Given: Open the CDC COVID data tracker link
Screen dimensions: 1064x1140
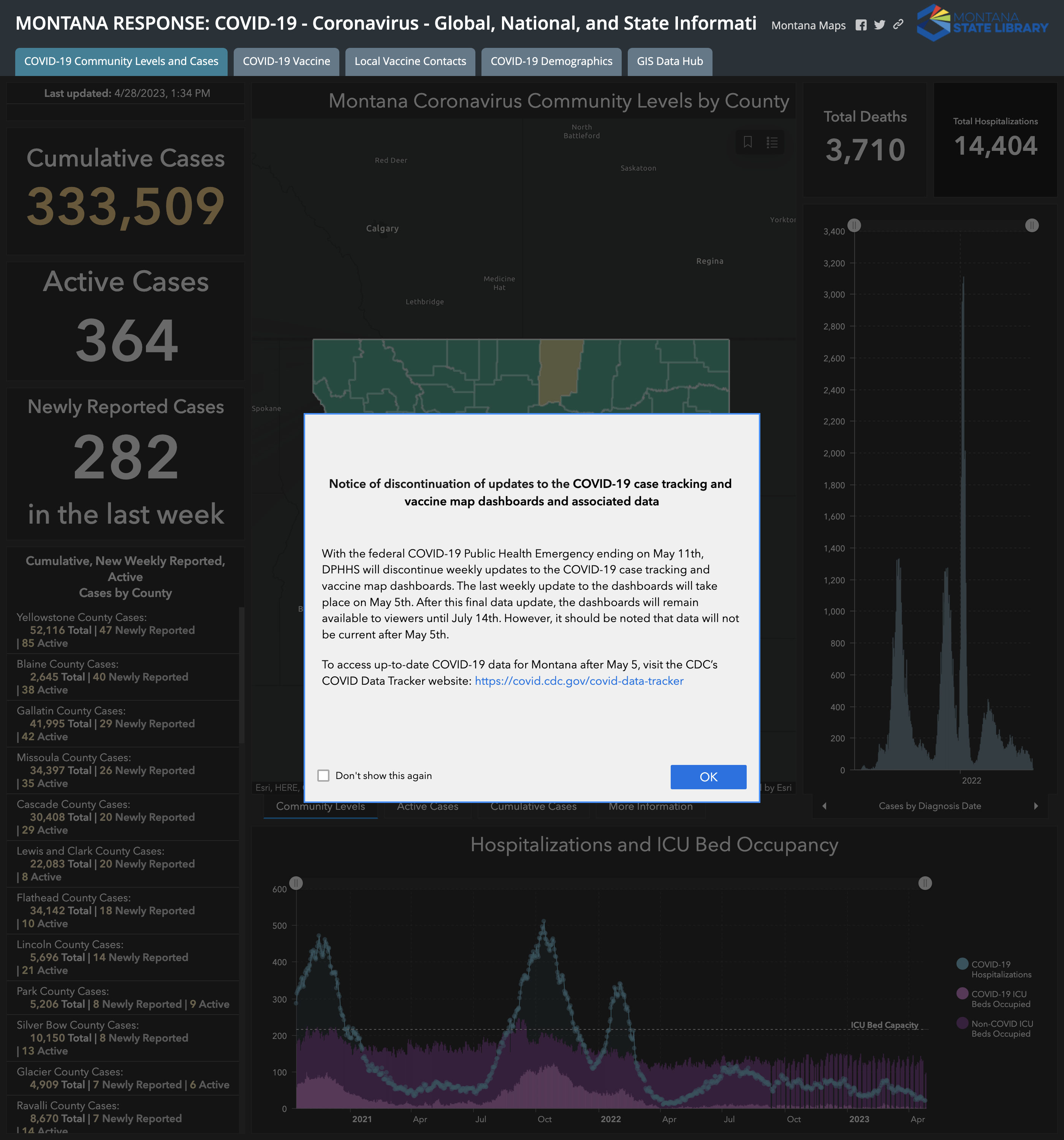Looking at the screenshot, I should click(579, 681).
